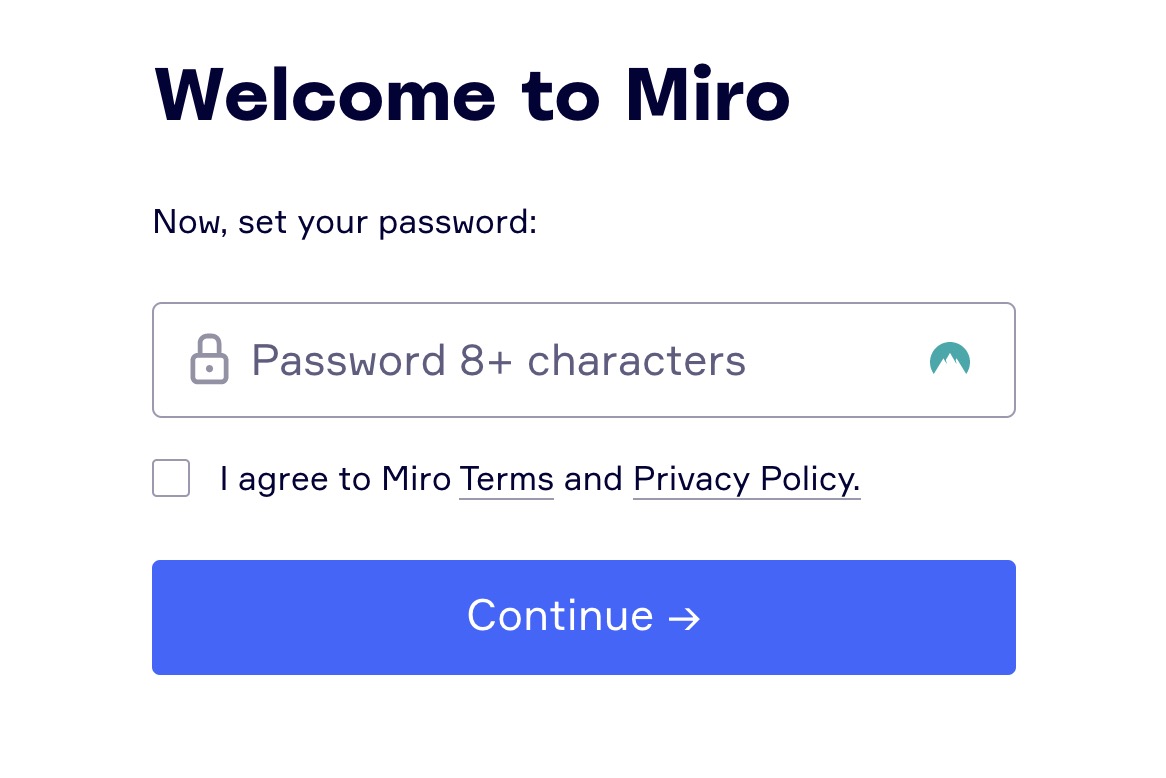Image resolution: width=1166 pixels, height=778 pixels.
Task: Click the arrow icon on Continue button
Action: [x=684, y=618]
